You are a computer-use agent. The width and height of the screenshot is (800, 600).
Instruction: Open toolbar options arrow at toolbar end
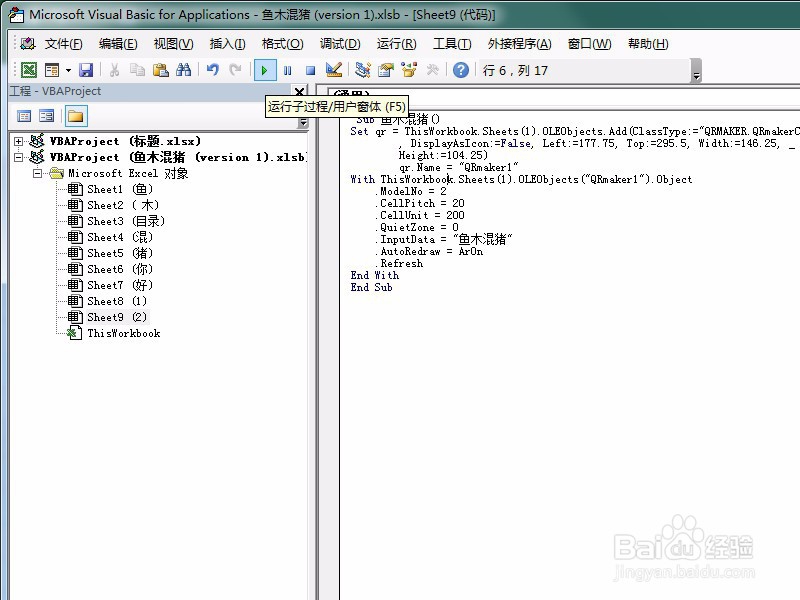(x=696, y=71)
